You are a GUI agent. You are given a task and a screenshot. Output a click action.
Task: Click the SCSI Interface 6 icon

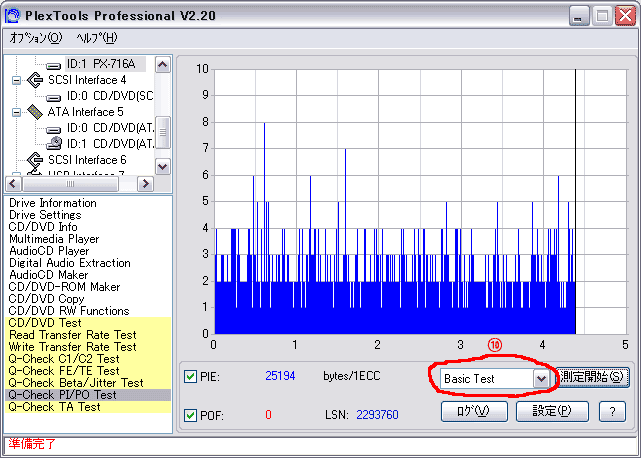(x=35, y=159)
